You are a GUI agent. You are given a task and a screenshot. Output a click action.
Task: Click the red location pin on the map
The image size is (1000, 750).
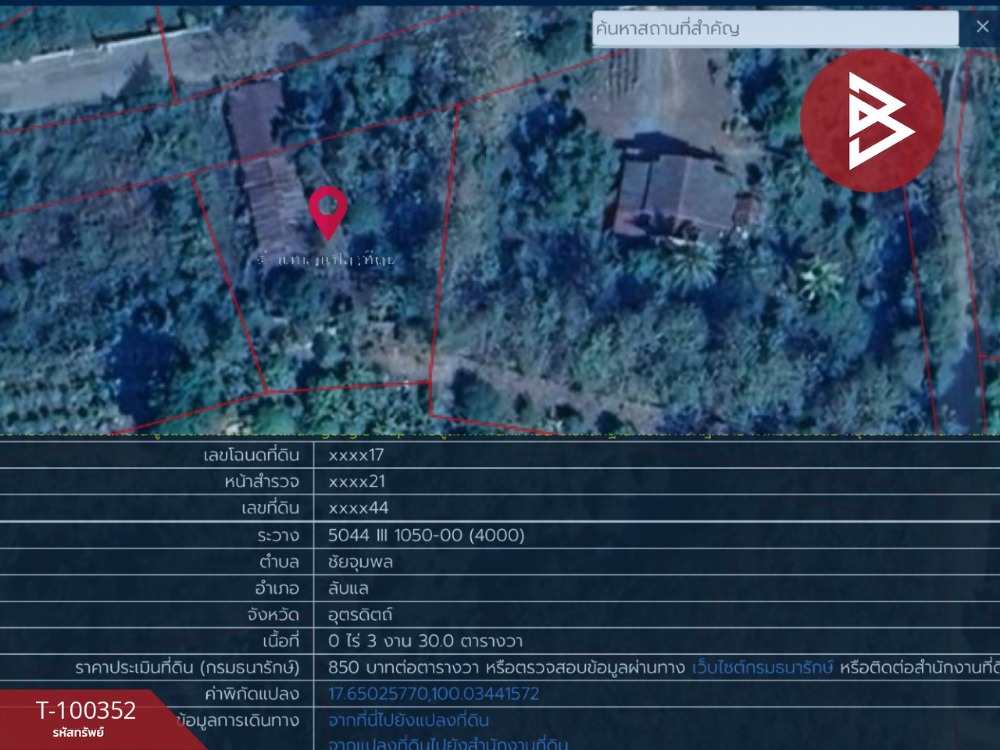point(328,213)
